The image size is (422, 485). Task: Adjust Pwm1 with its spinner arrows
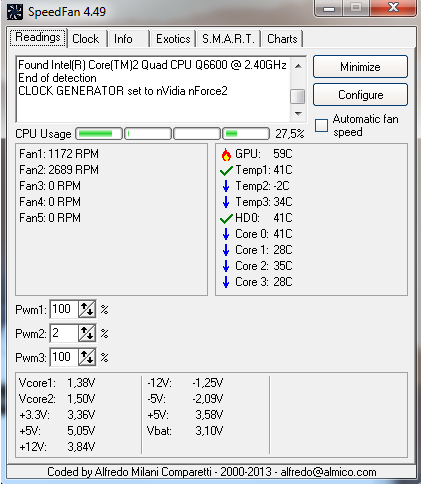pos(87,310)
